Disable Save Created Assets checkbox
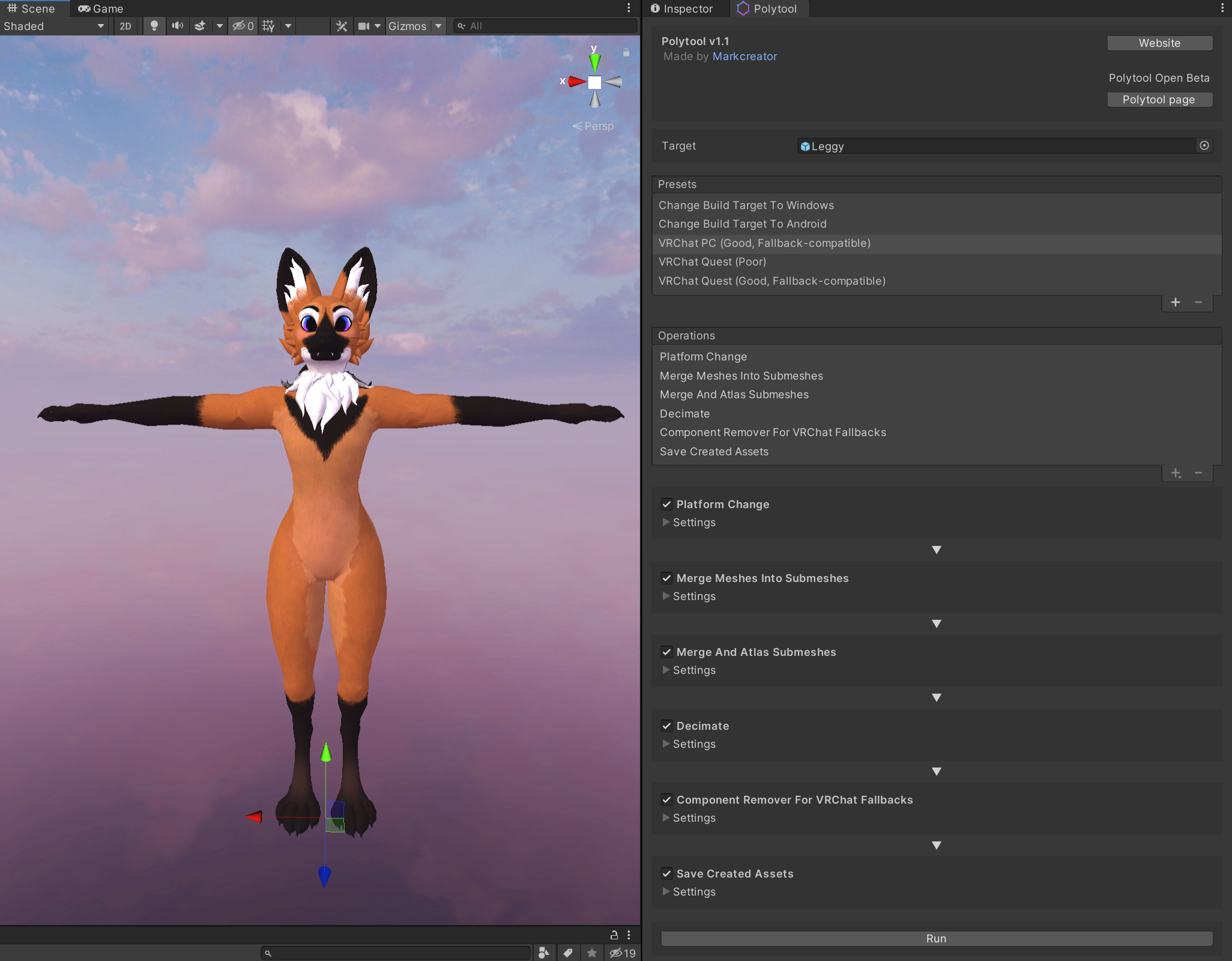1232x961 pixels. tap(666, 873)
